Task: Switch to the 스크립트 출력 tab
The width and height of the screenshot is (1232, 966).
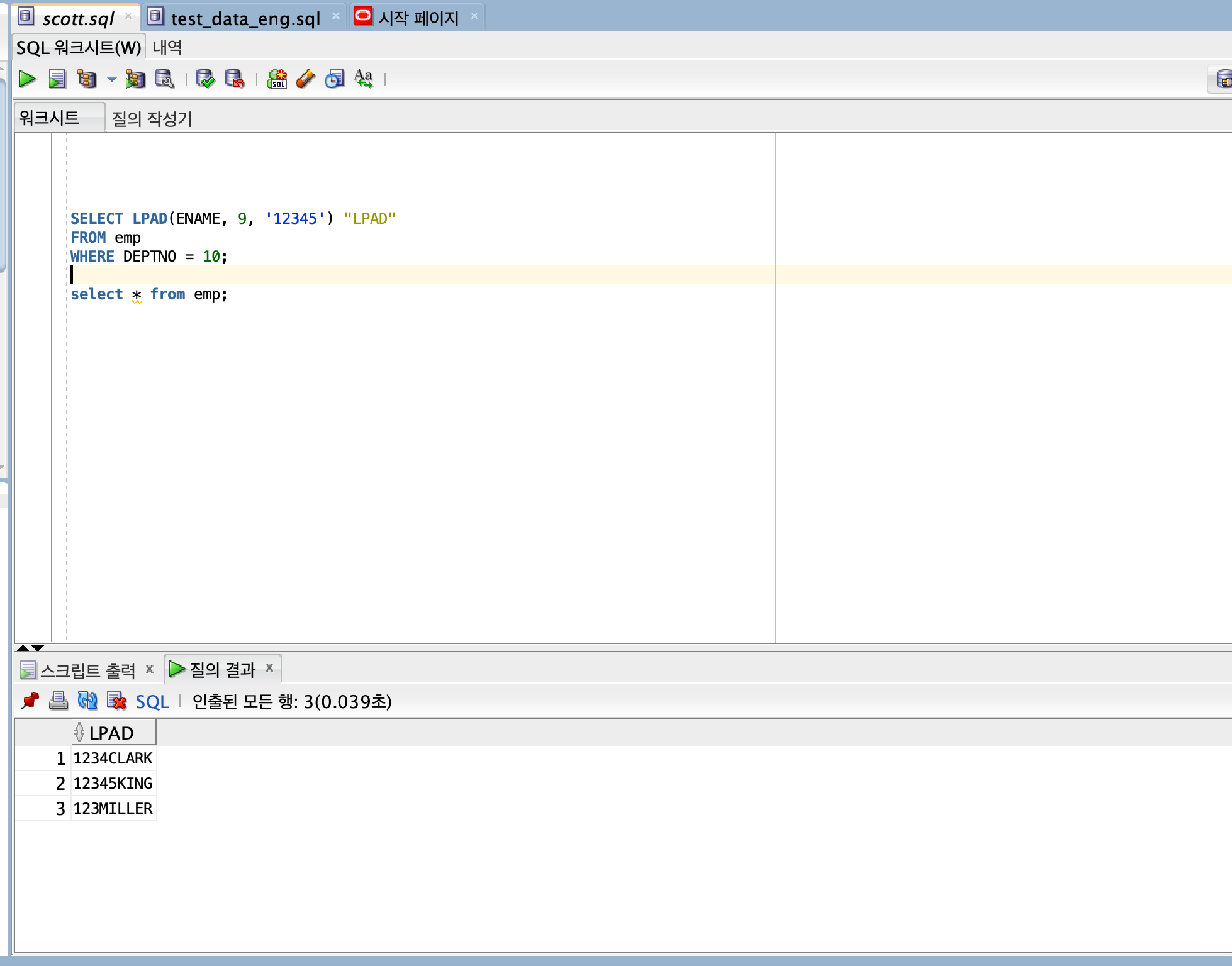Action: pyautogui.click(x=87, y=670)
